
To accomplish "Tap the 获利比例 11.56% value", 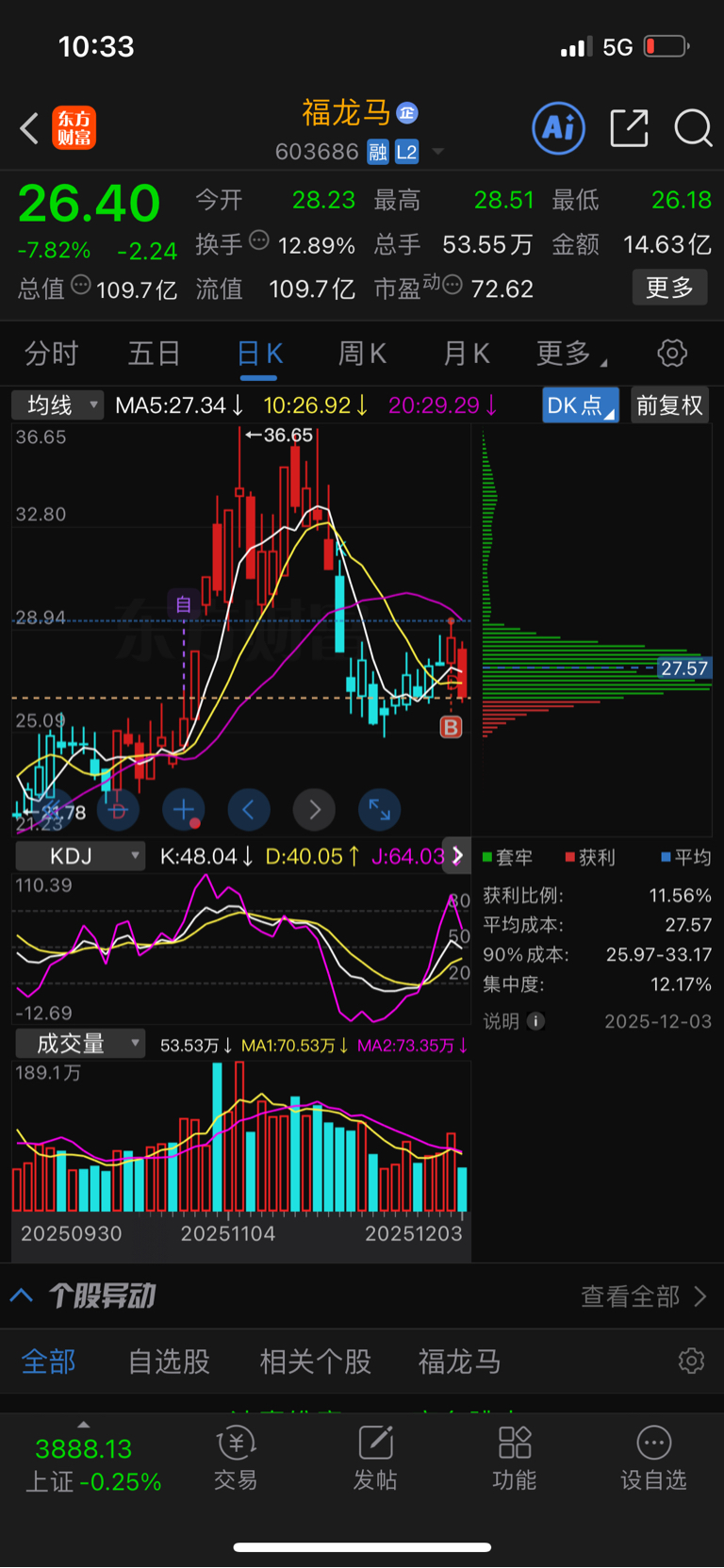I will [680, 895].
